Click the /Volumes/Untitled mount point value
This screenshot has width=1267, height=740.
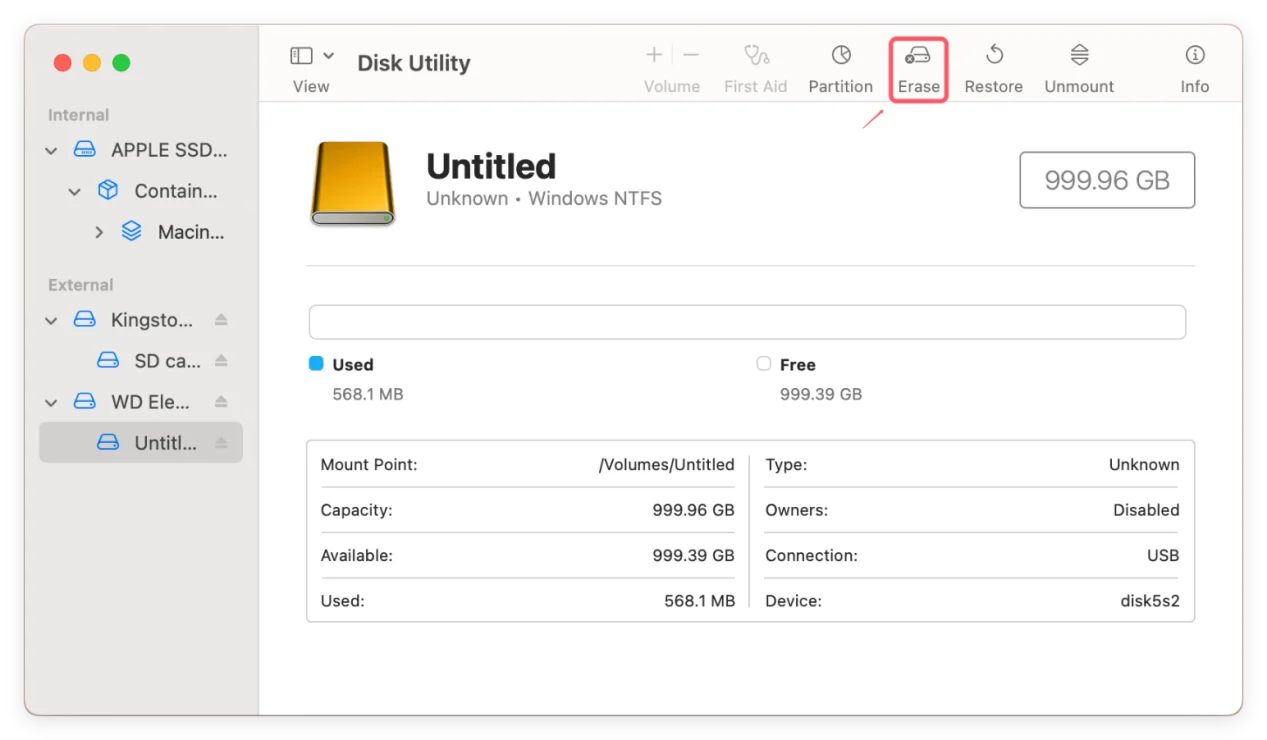(667, 465)
